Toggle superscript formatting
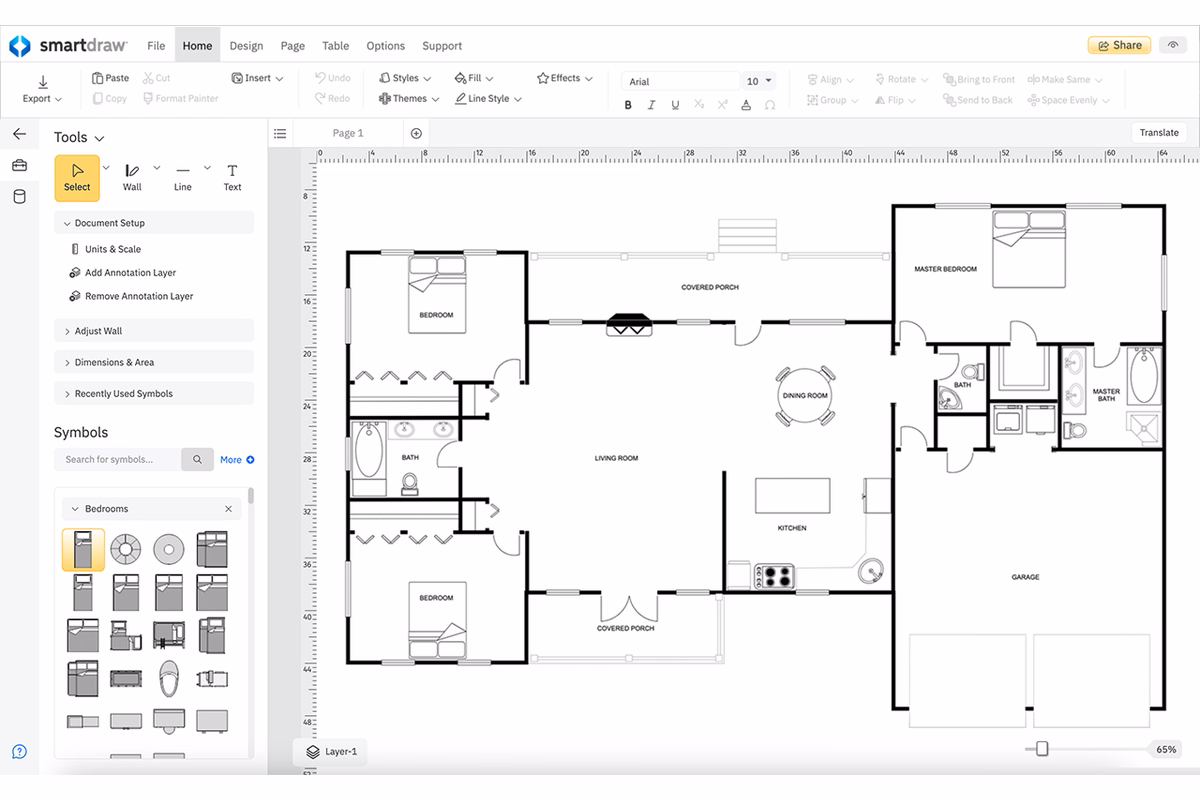The height and width of the screenshot is (800, 1200). click(721, 105)
